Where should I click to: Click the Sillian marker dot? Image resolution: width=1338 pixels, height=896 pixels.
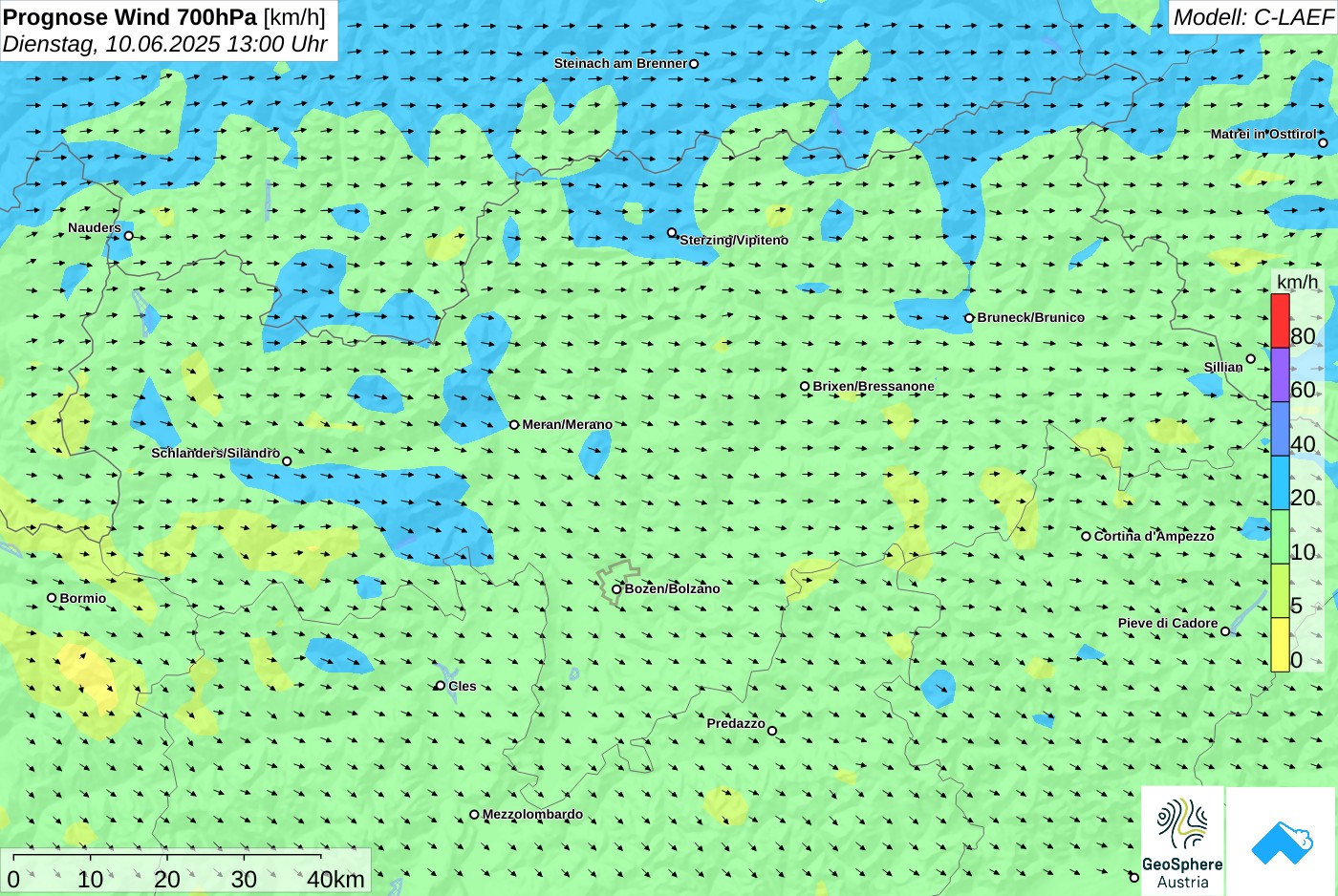[x=1250, y=359]
